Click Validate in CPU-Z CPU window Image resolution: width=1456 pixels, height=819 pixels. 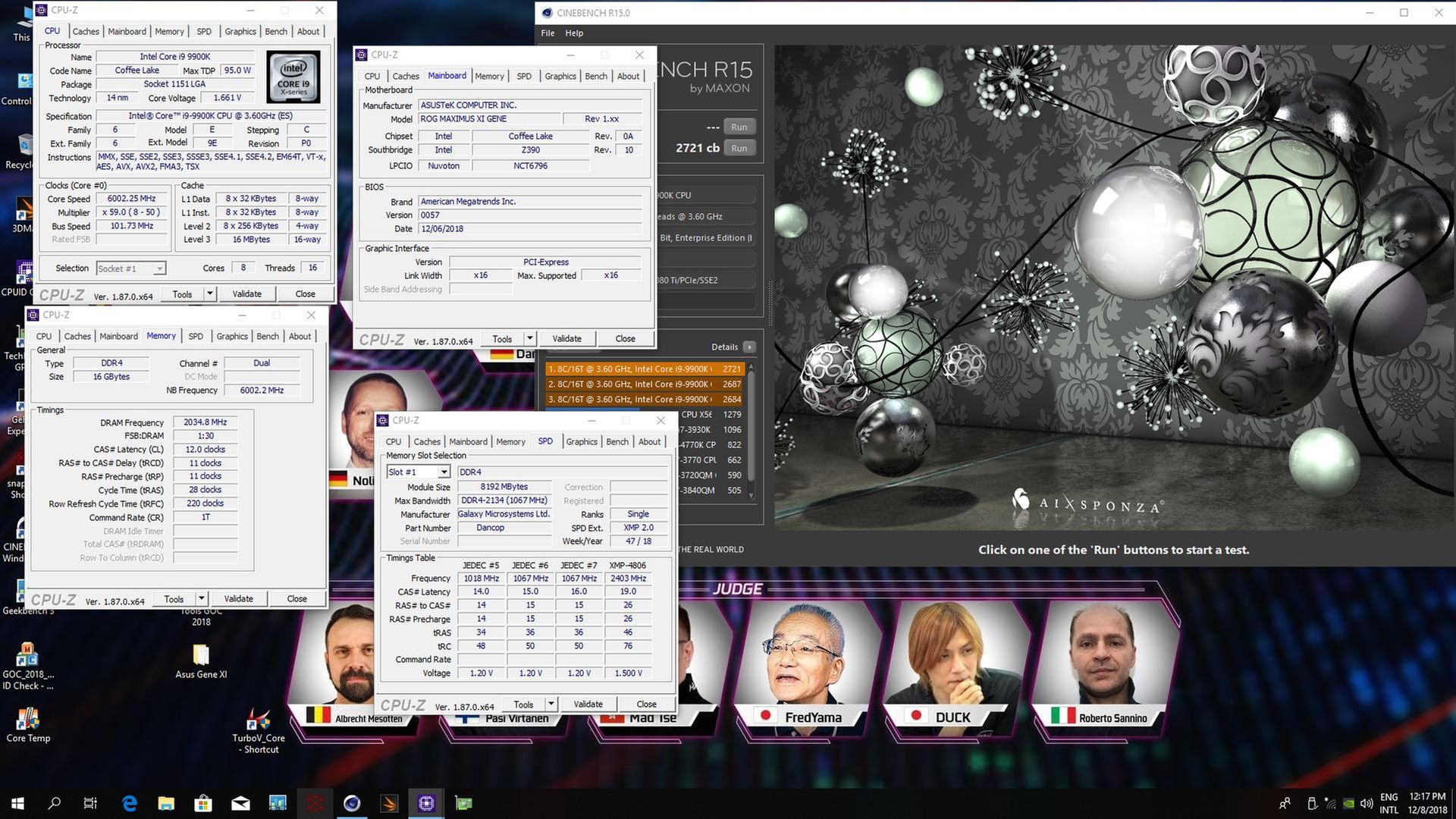(246, 293)
